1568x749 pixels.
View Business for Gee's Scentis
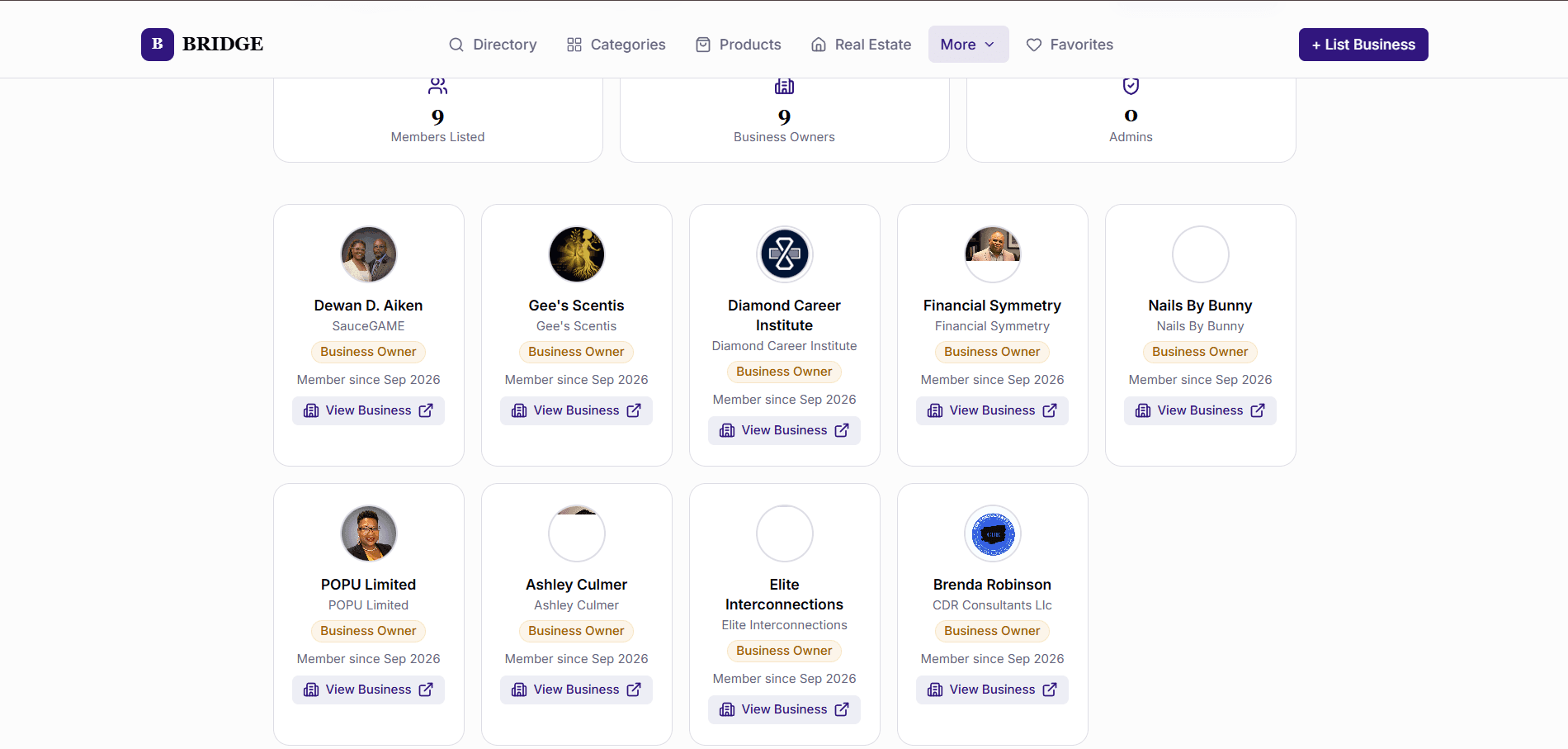tap(576, 410)
